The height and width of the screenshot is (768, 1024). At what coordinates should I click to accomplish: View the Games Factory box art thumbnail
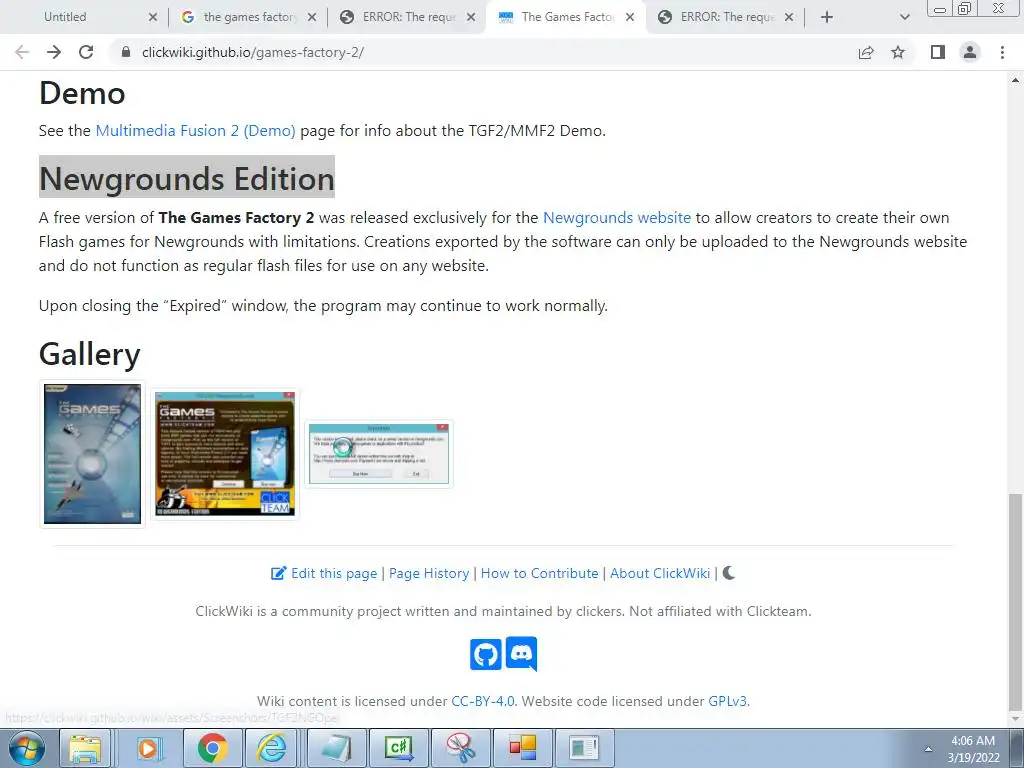pyautogui.click(x=92, y=454)
